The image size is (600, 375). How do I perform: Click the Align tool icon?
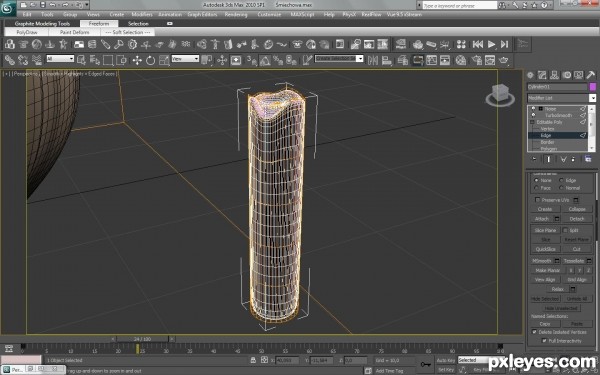(387, 60)
